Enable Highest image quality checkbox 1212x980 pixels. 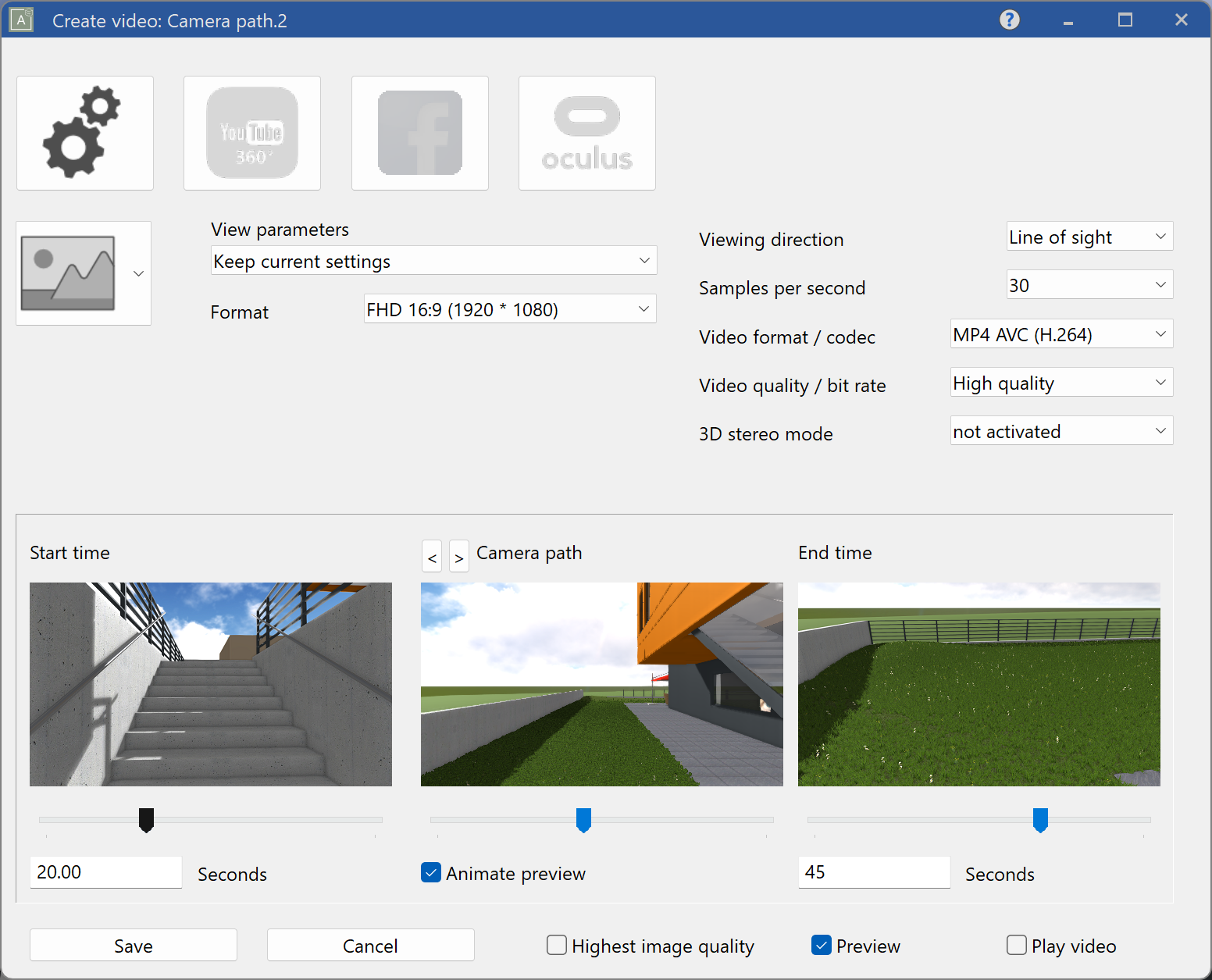[557, 946]
